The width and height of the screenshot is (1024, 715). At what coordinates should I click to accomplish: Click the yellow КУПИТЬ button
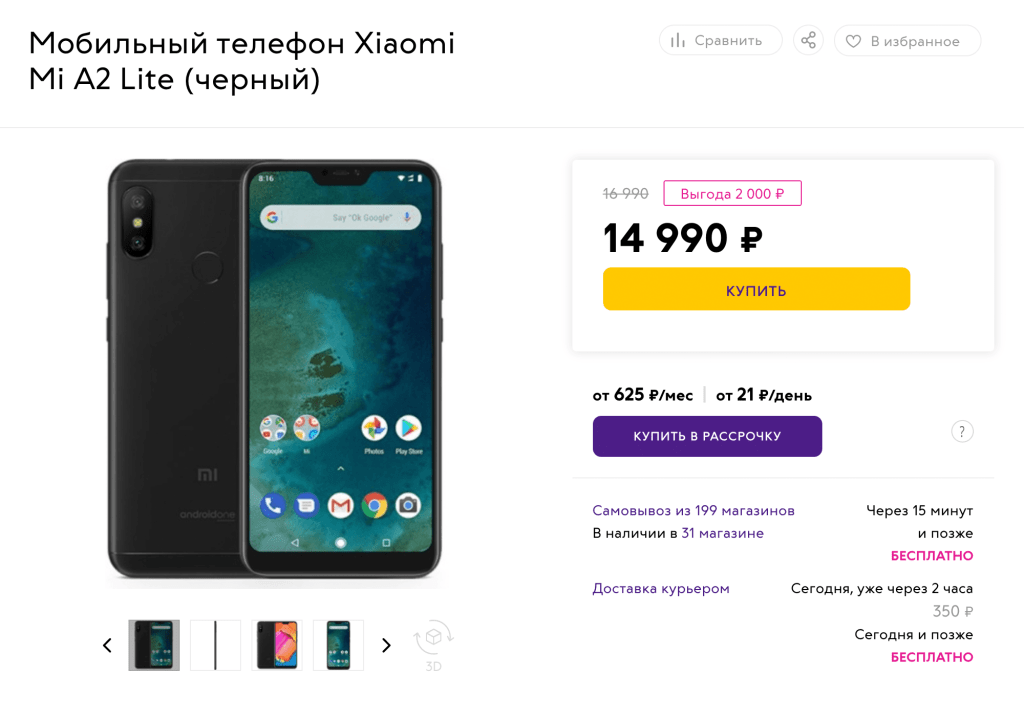coord(756,289)
